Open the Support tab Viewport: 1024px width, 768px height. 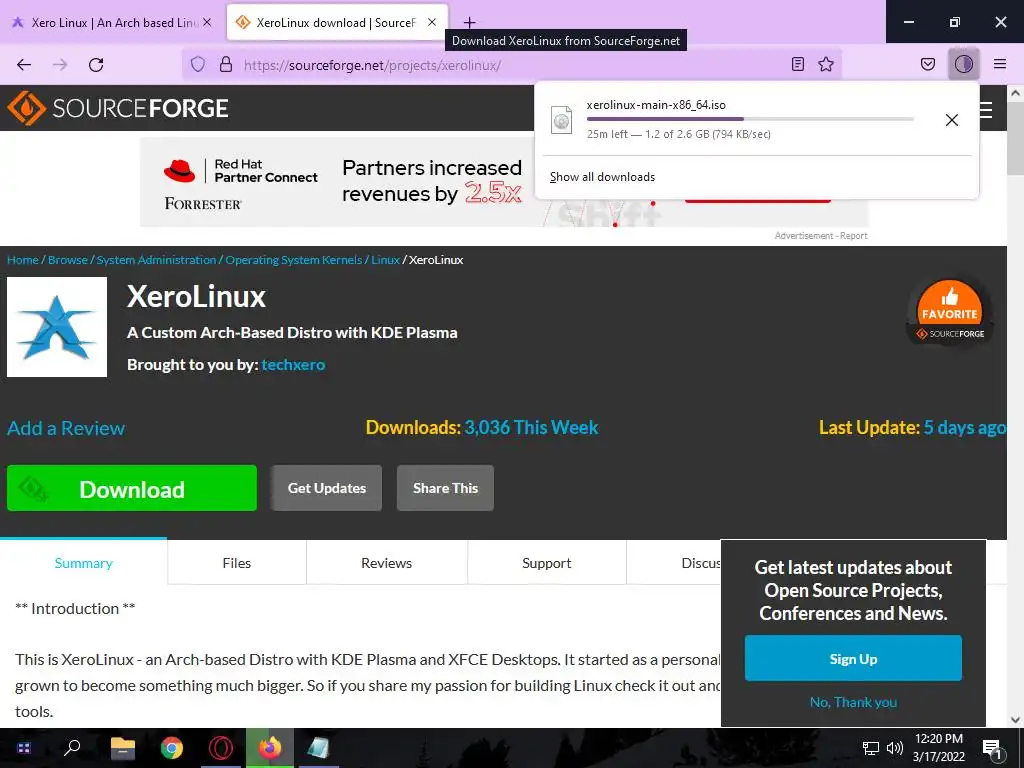point(547,563)
